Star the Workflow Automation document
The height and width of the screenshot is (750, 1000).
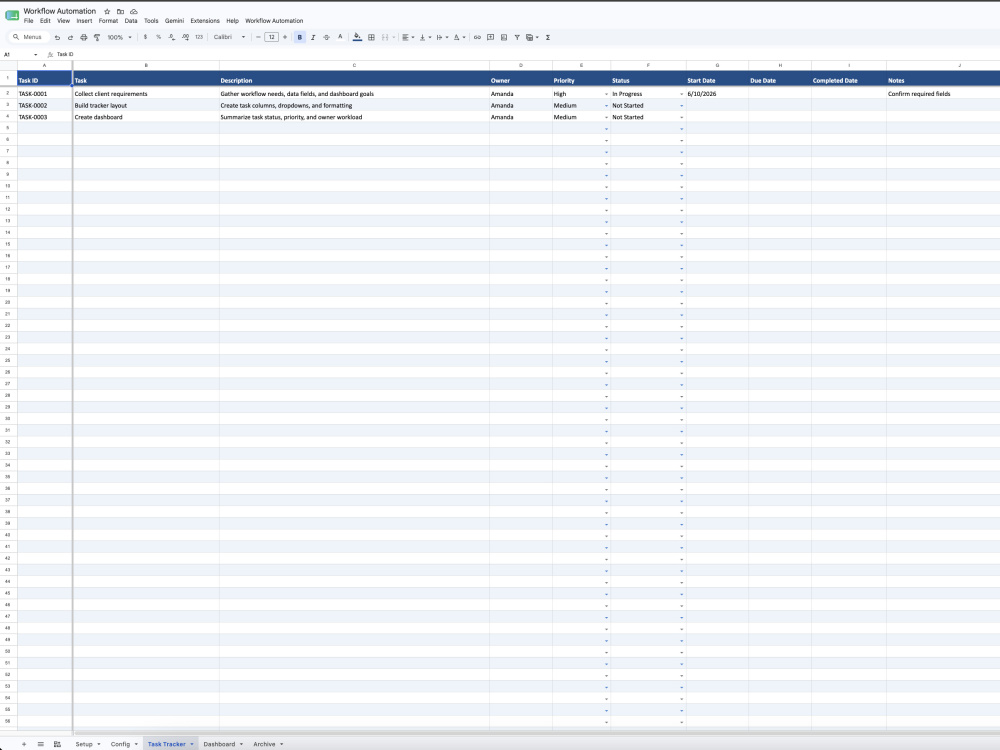click(107, 11)
